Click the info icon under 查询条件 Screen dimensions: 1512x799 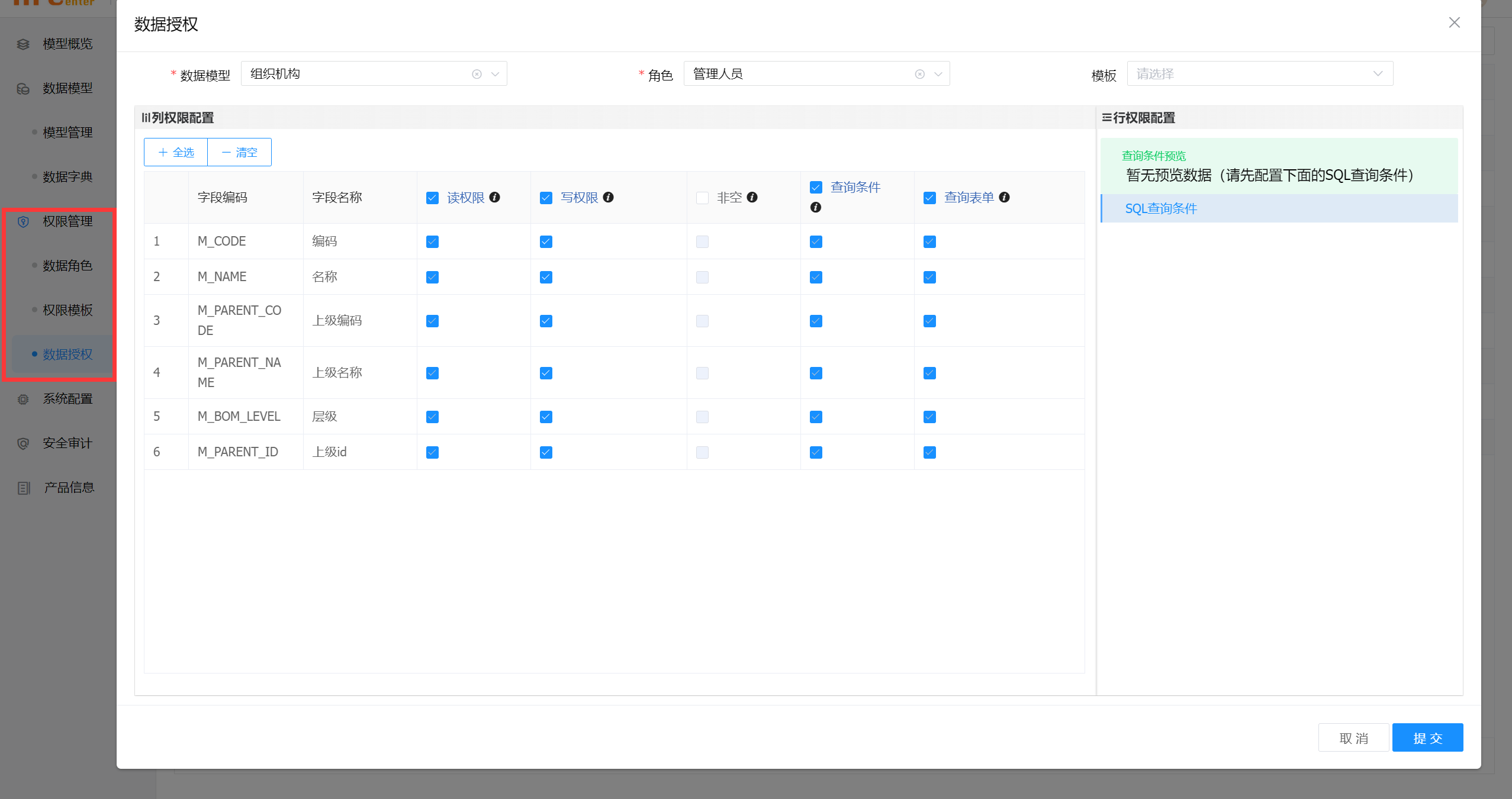(x=816, y=207)
